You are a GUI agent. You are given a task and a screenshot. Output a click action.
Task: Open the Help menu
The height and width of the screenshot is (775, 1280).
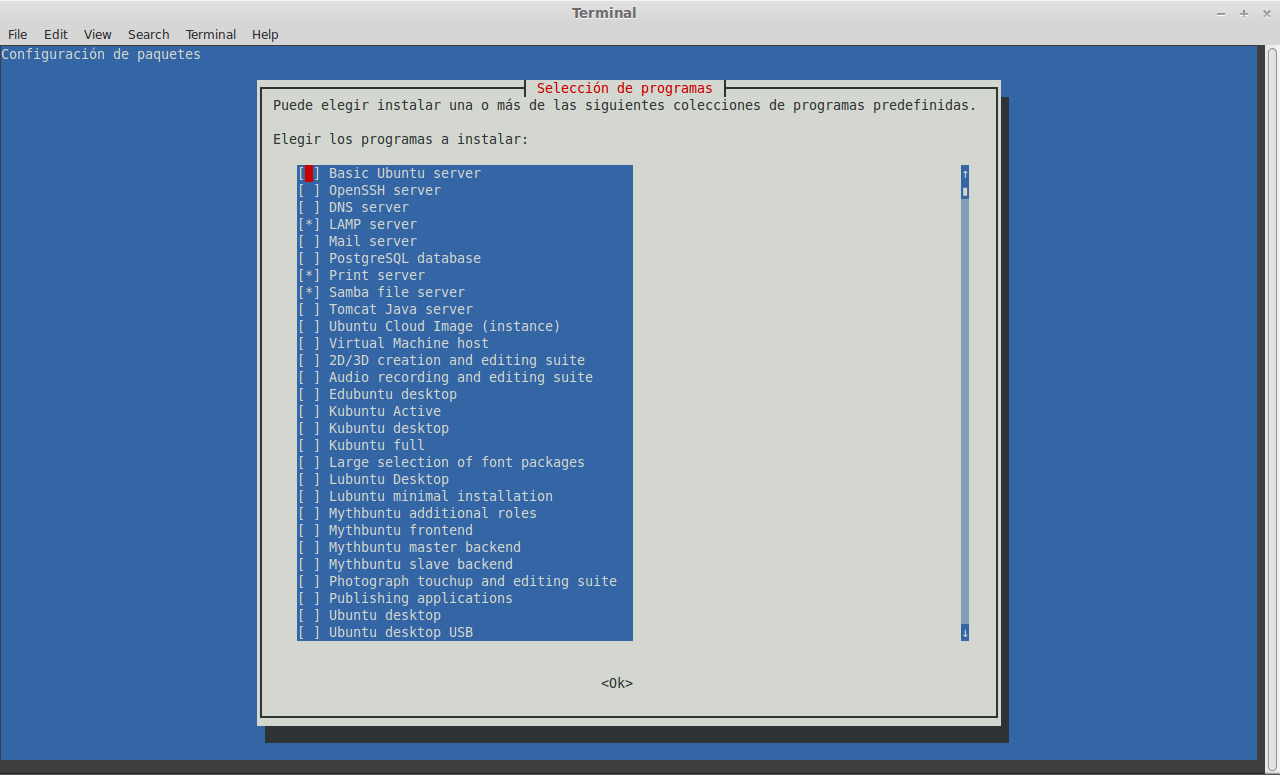tap(265, 34)
